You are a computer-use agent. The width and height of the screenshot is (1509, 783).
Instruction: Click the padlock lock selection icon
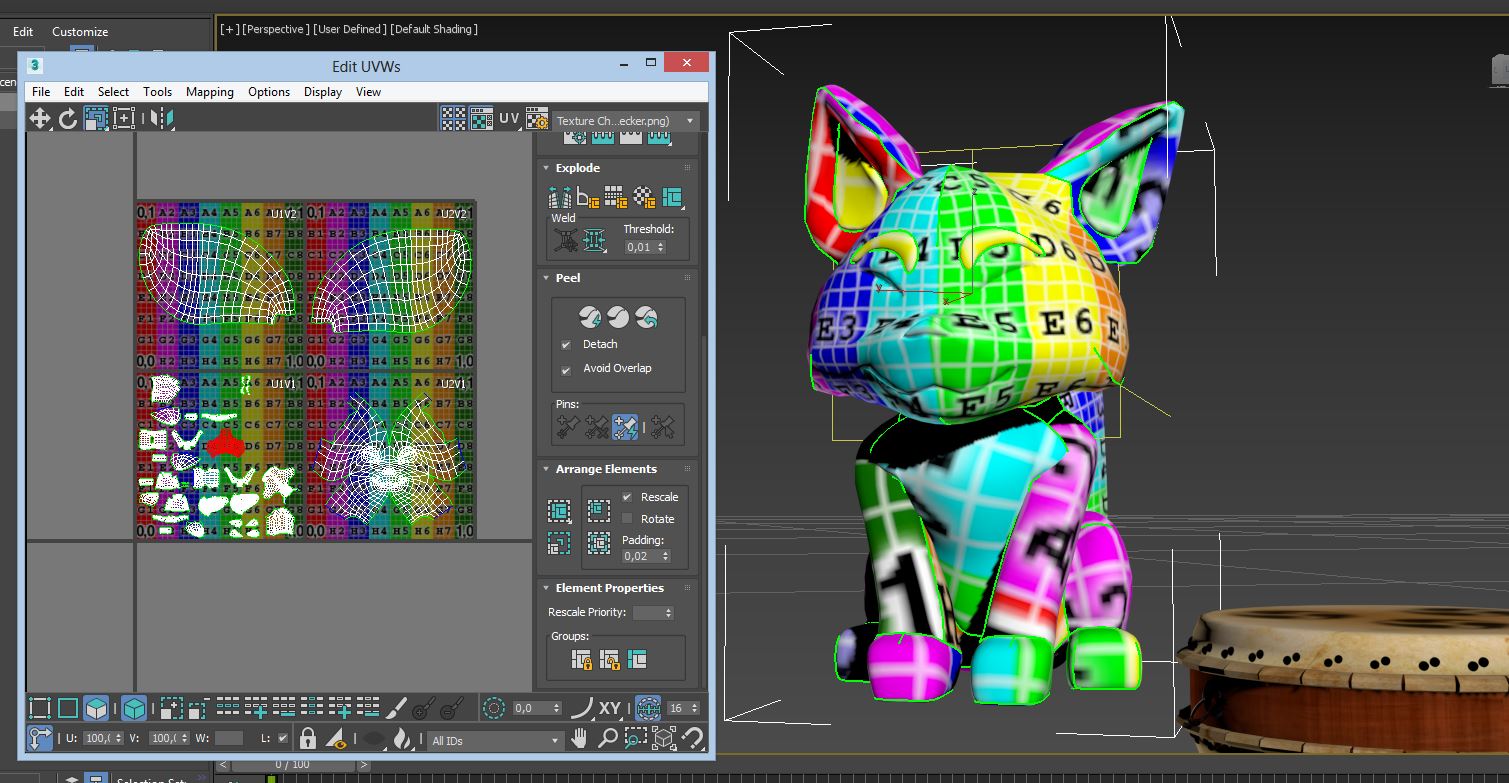click(308, 739)
